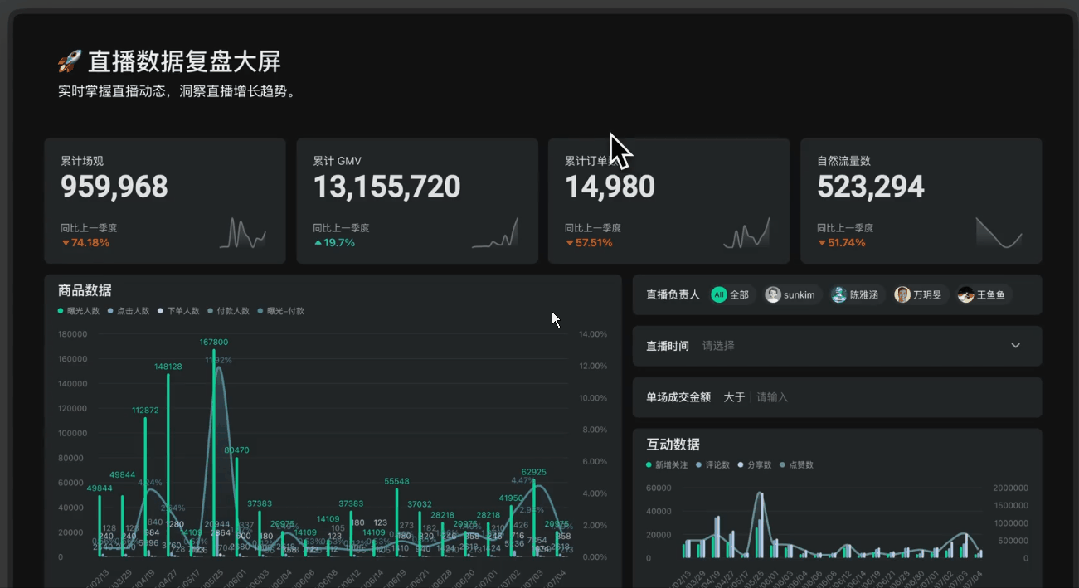Click the sparkline in 自然流量数 card

pos(999,233)
